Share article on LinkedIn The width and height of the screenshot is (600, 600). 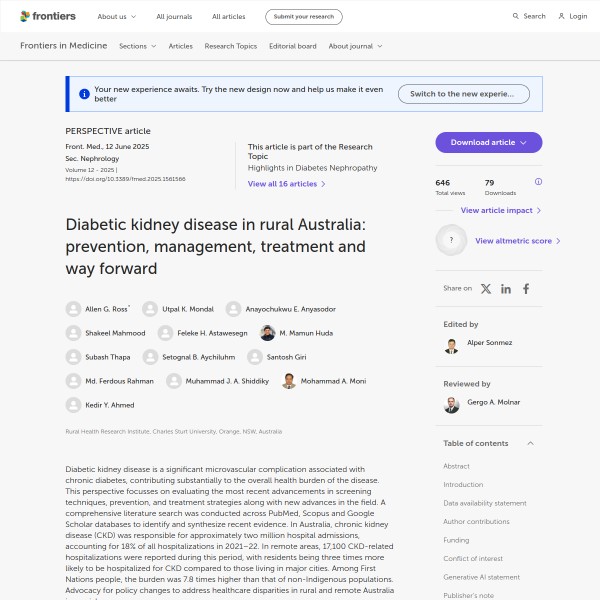point(506,288)
